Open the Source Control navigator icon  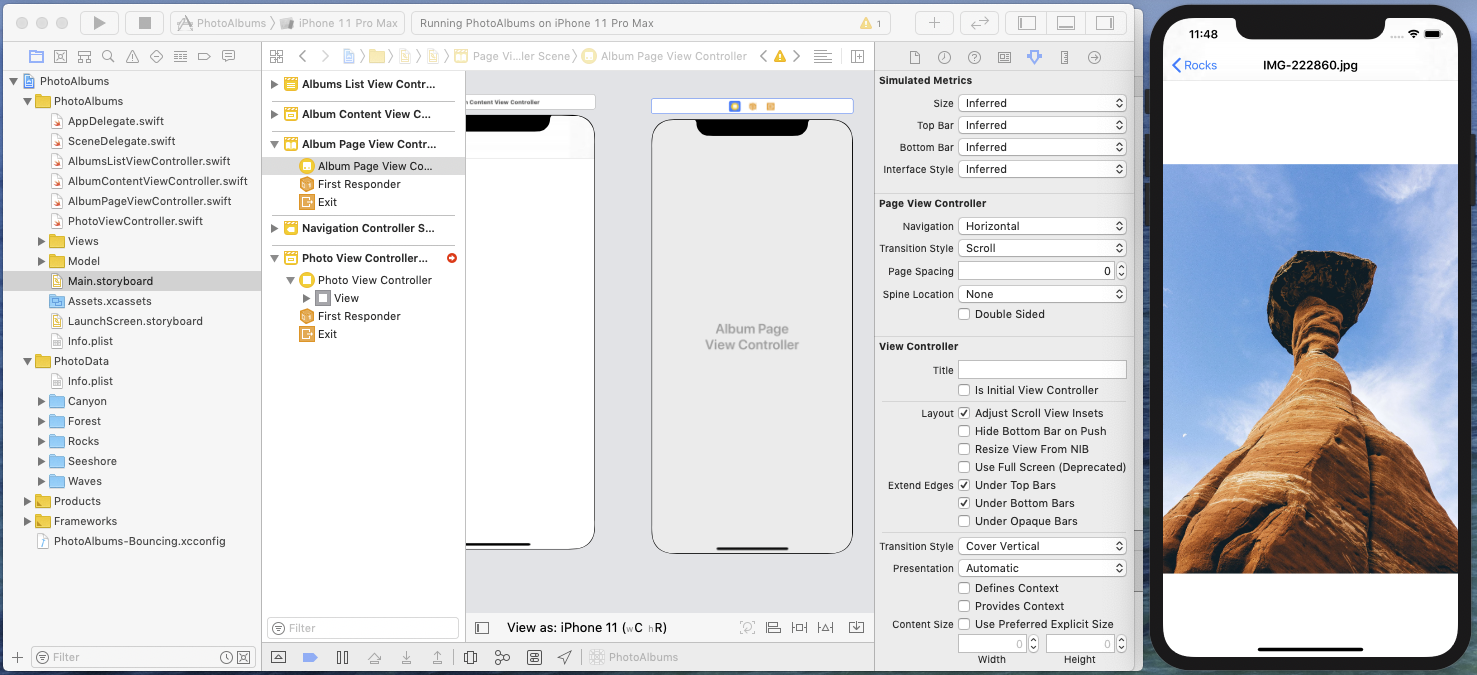coord(60,56)
